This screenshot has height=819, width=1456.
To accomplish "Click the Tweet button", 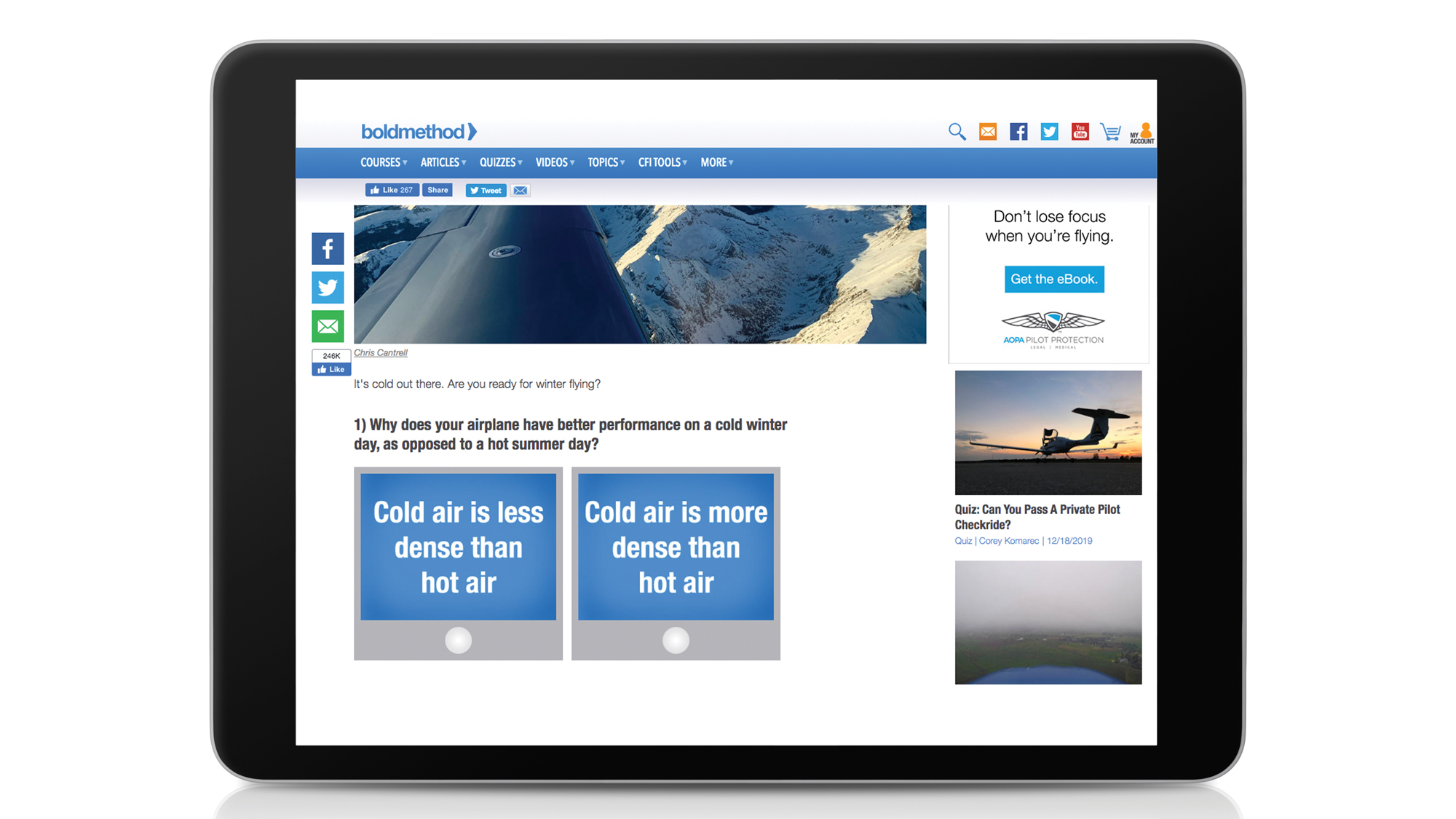I will [x=490, y=190].
